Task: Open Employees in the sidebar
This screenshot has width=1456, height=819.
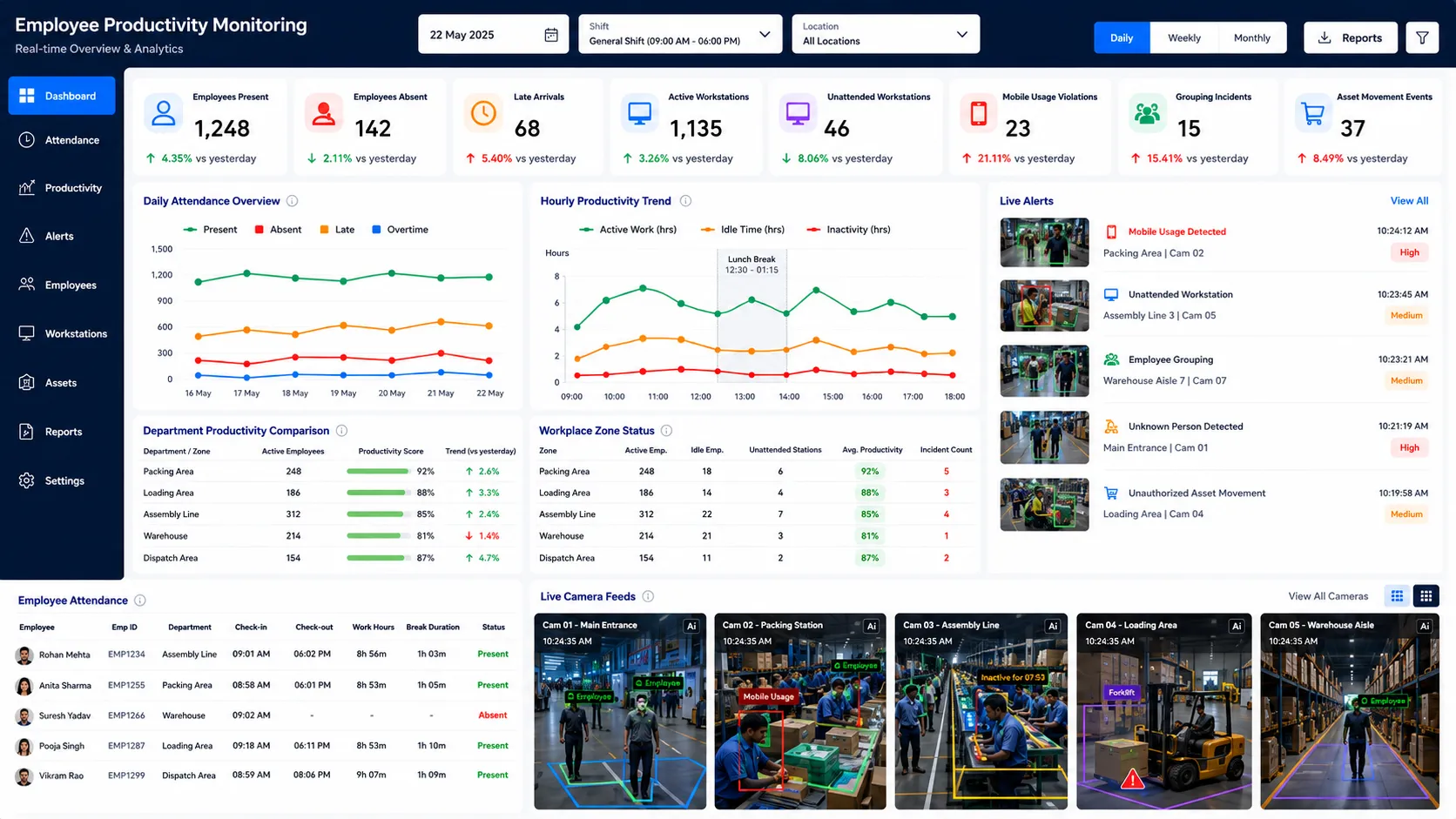Action: coord(62,285)
